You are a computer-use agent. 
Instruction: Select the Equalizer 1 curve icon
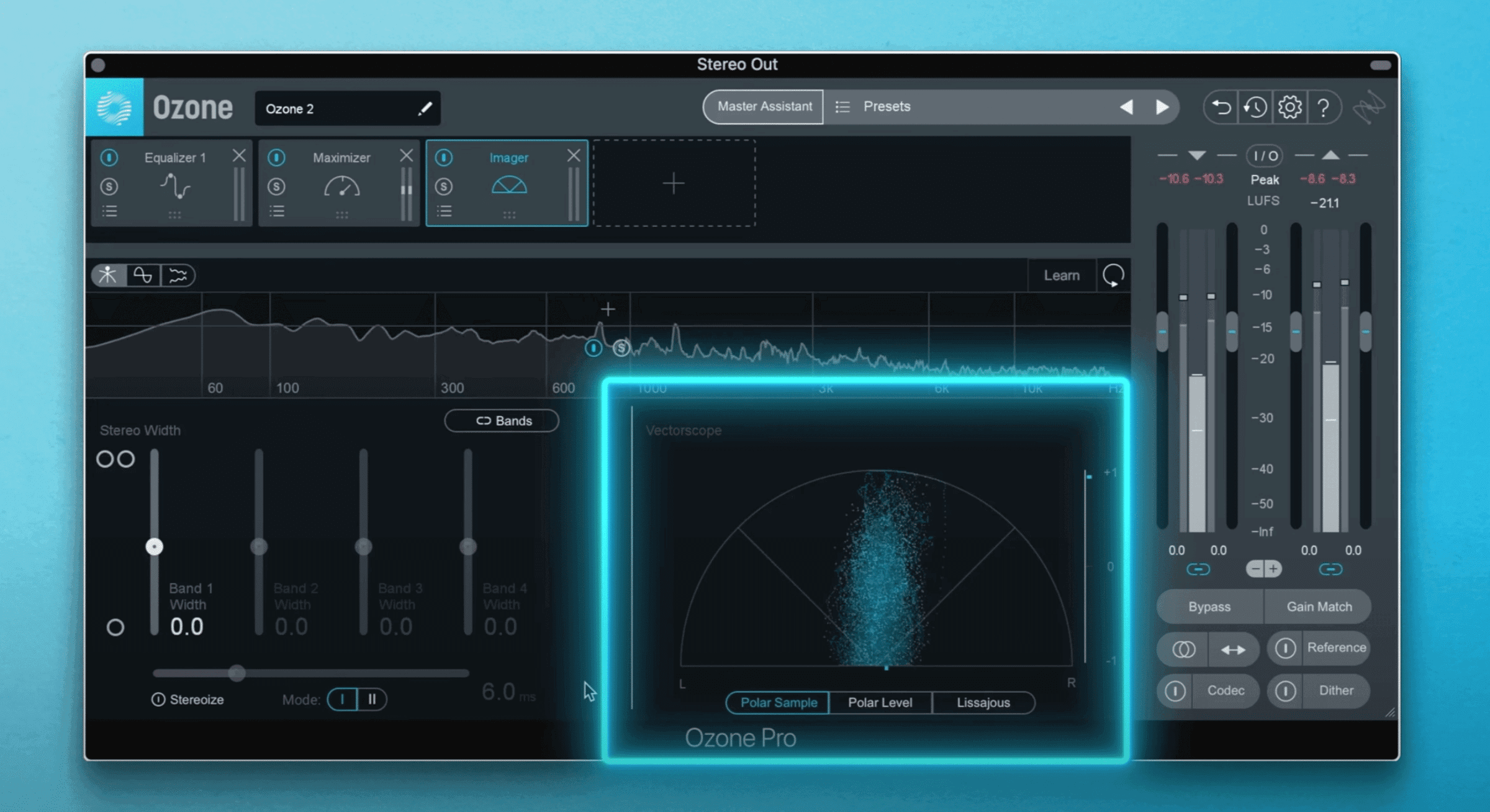pos(175,186)
